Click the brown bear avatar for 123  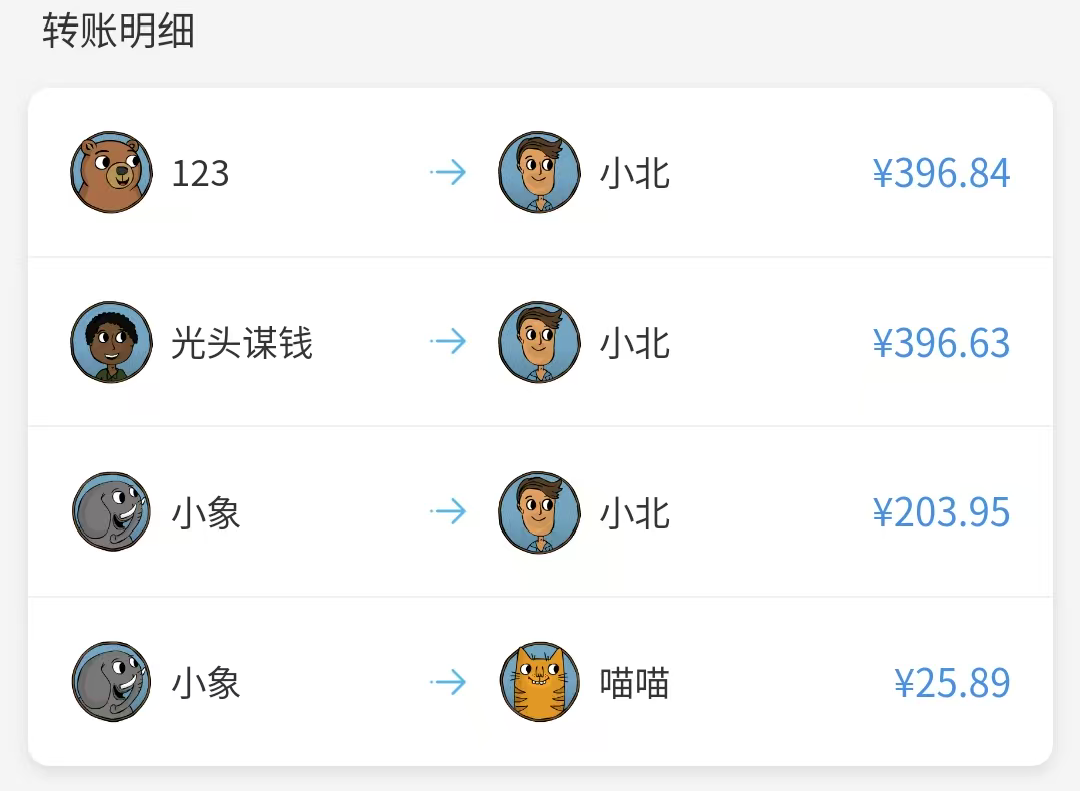pyautogui.click(x=111, y=172)
